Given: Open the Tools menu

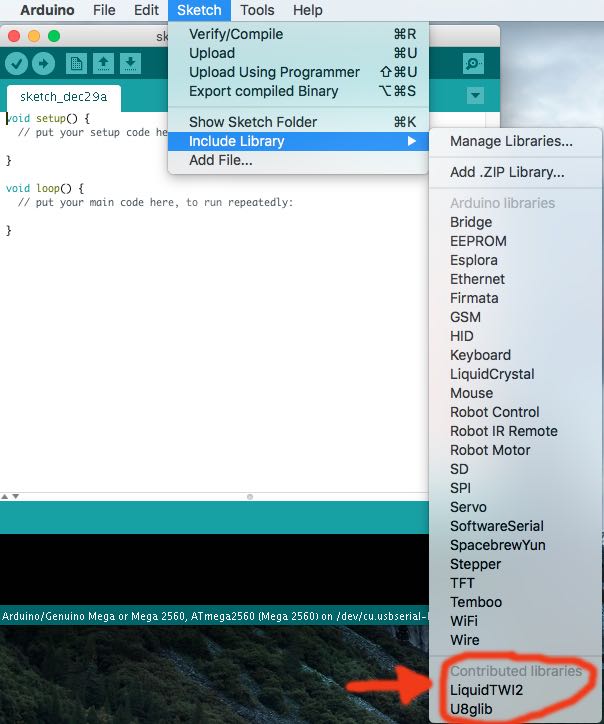Looking at the screenshot, I should coord(257,10).
